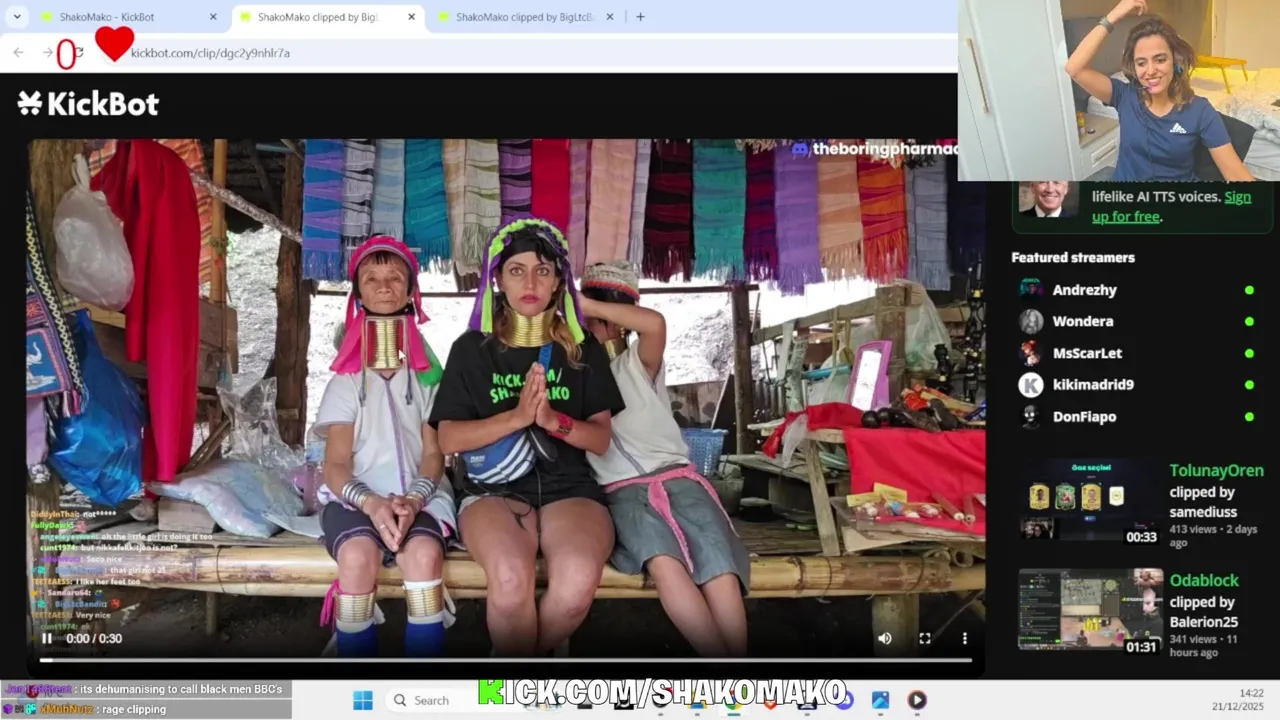
Task: Open the KickBot home logo
Action: click(x=88, y=103)
